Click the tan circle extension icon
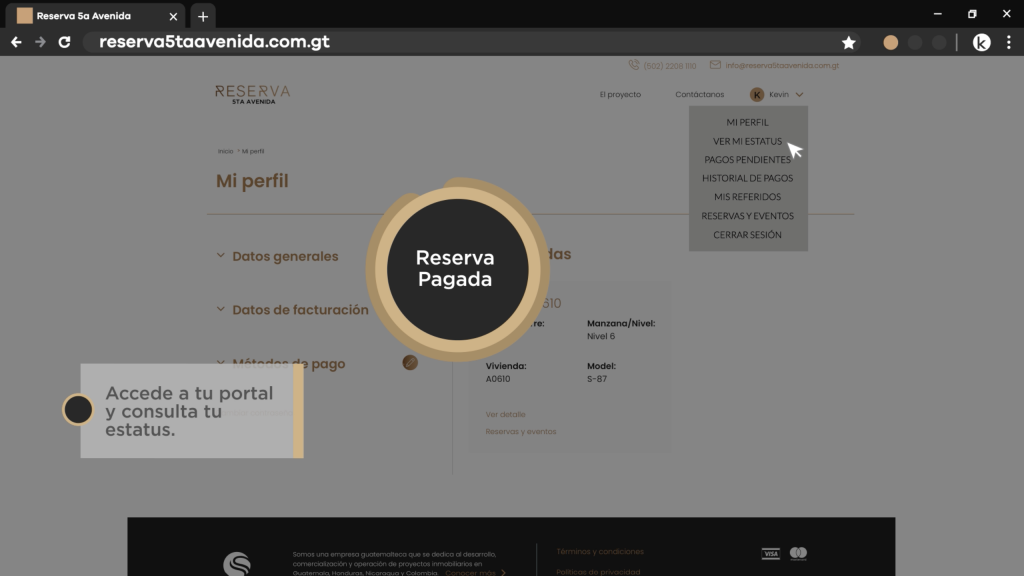The height and width of the screenshot is (576, 1024). pos(890,42)
